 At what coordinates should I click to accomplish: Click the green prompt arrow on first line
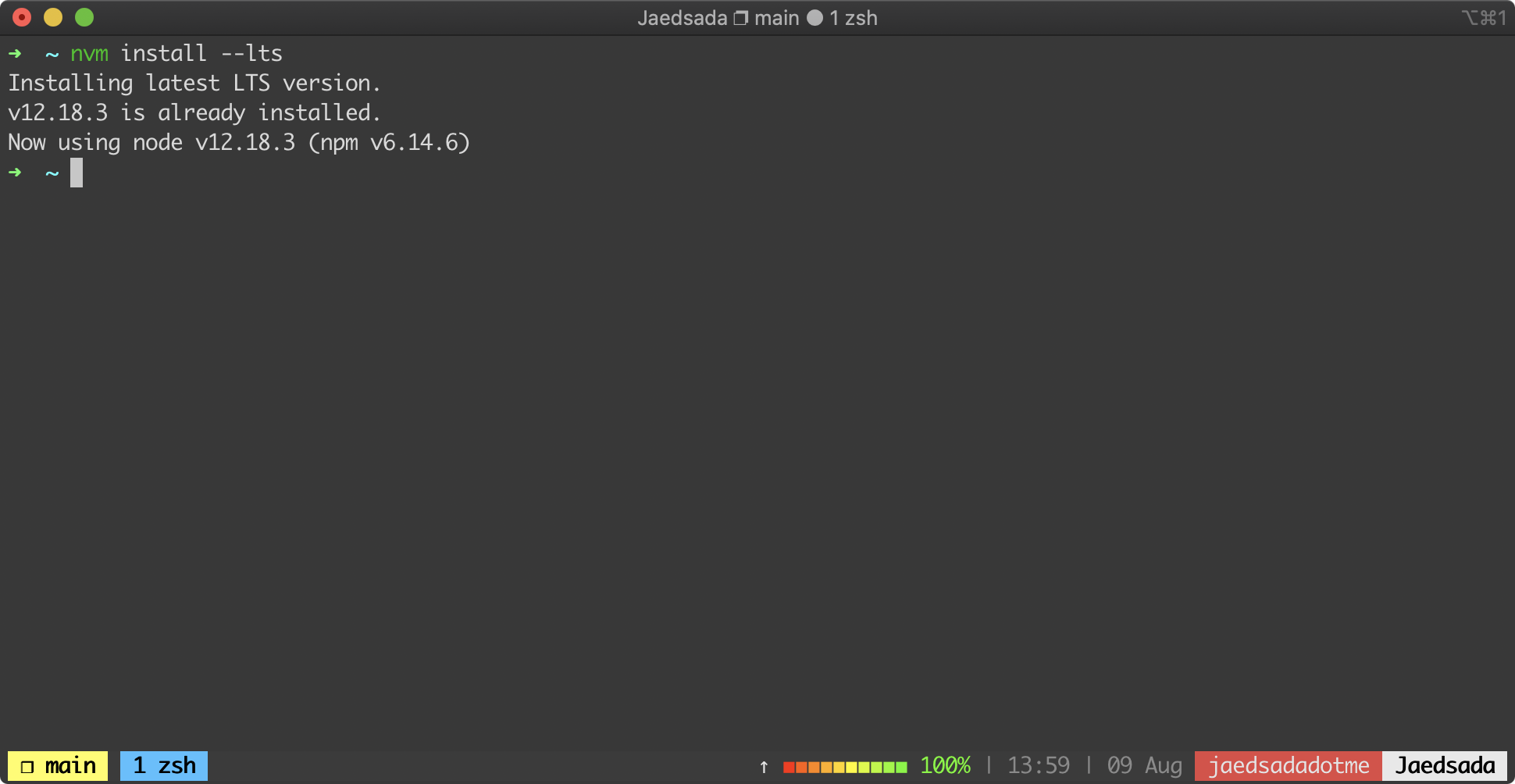[15, 53]
